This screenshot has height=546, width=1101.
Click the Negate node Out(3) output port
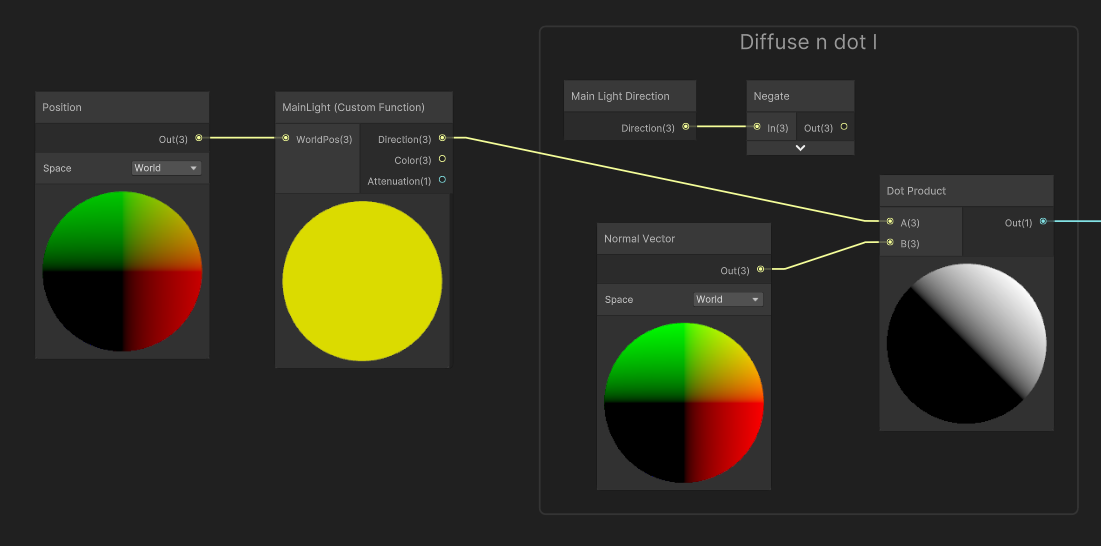point(844,127)
